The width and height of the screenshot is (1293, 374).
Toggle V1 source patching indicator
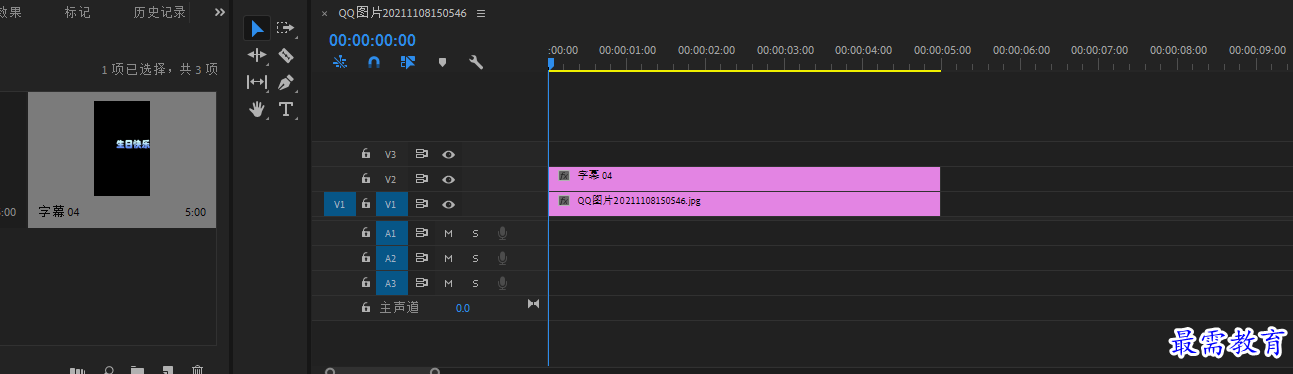[x=339, y=204]
